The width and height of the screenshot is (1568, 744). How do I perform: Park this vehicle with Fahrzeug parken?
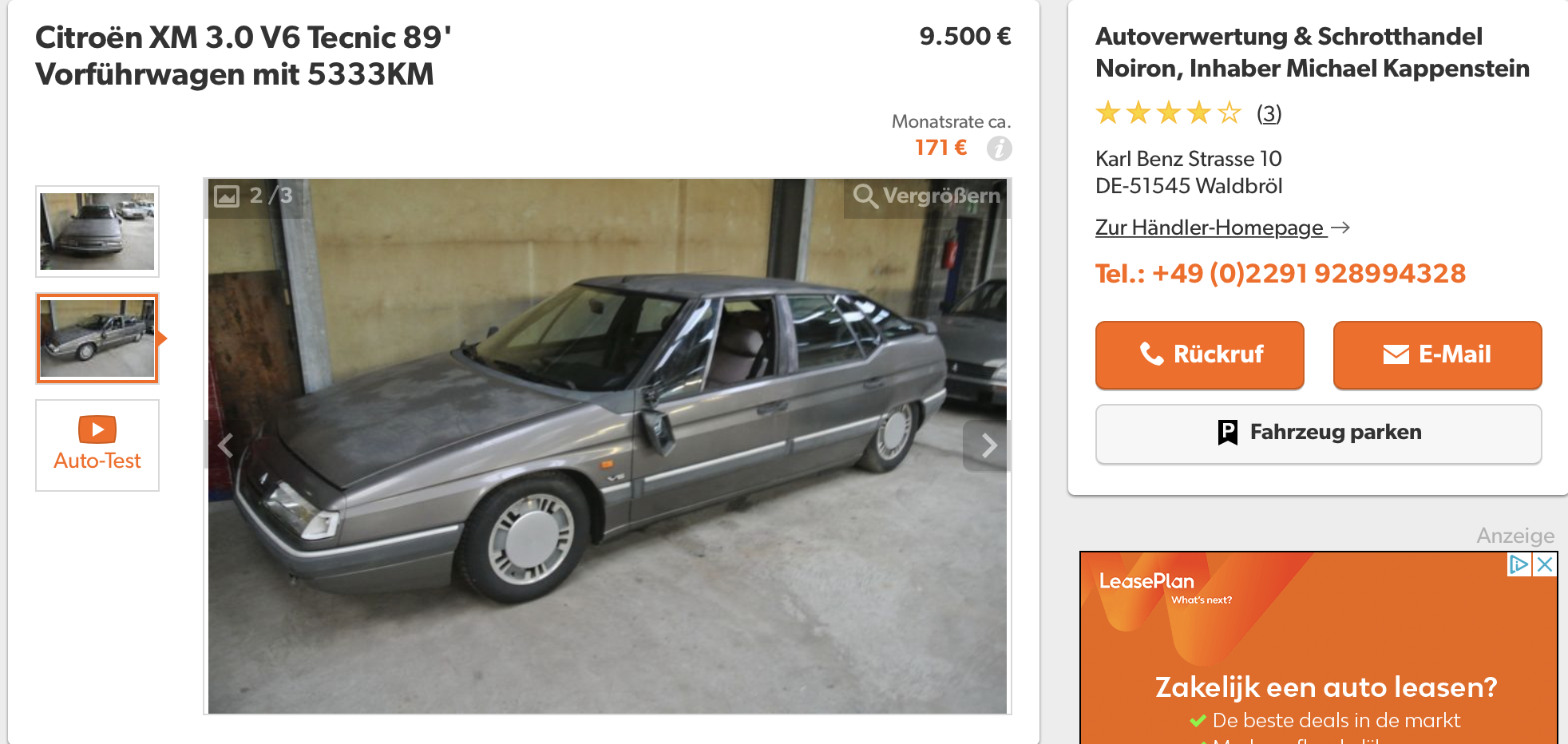[1319, 433]
